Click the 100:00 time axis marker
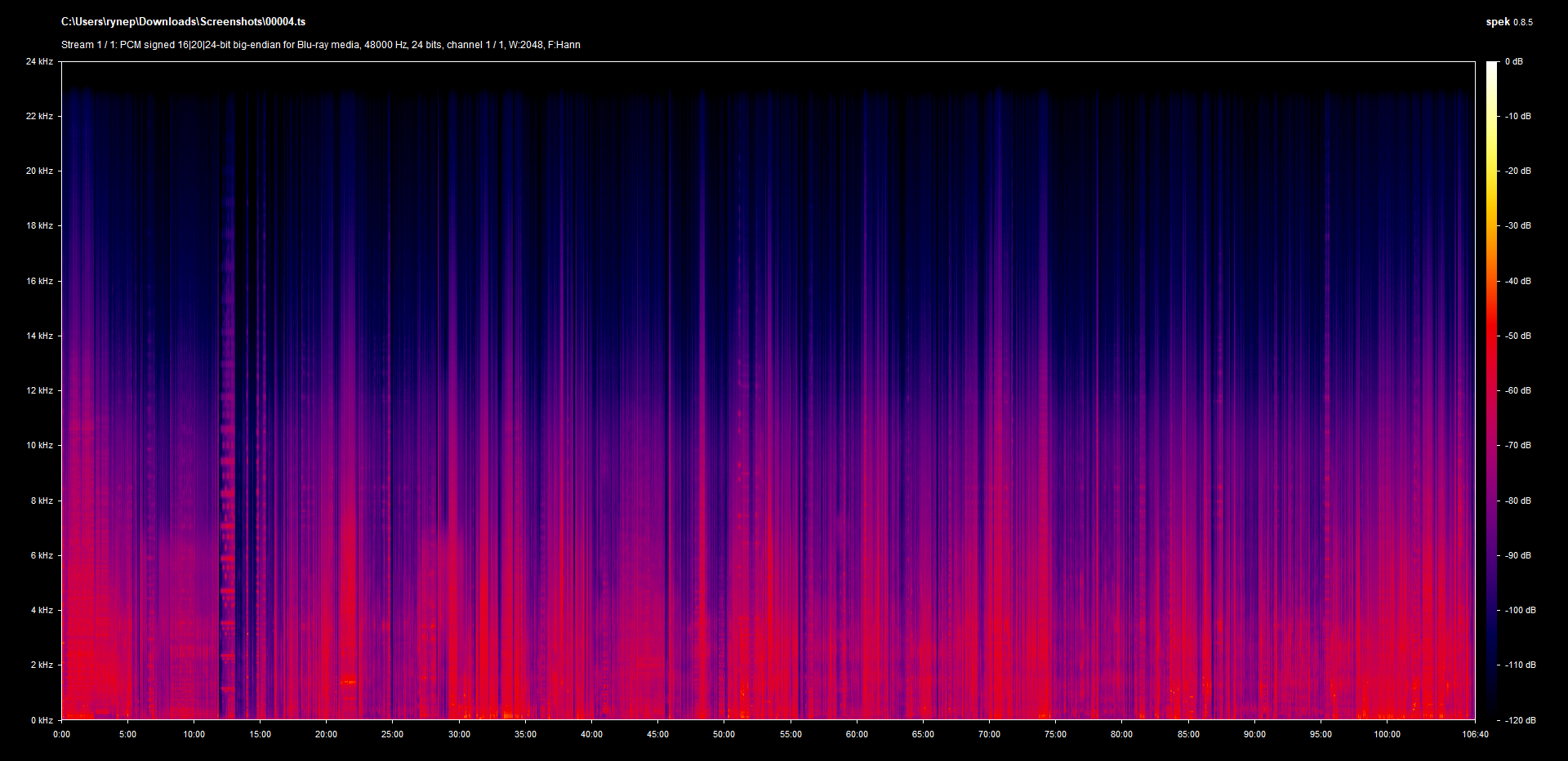 point(1387,734)
